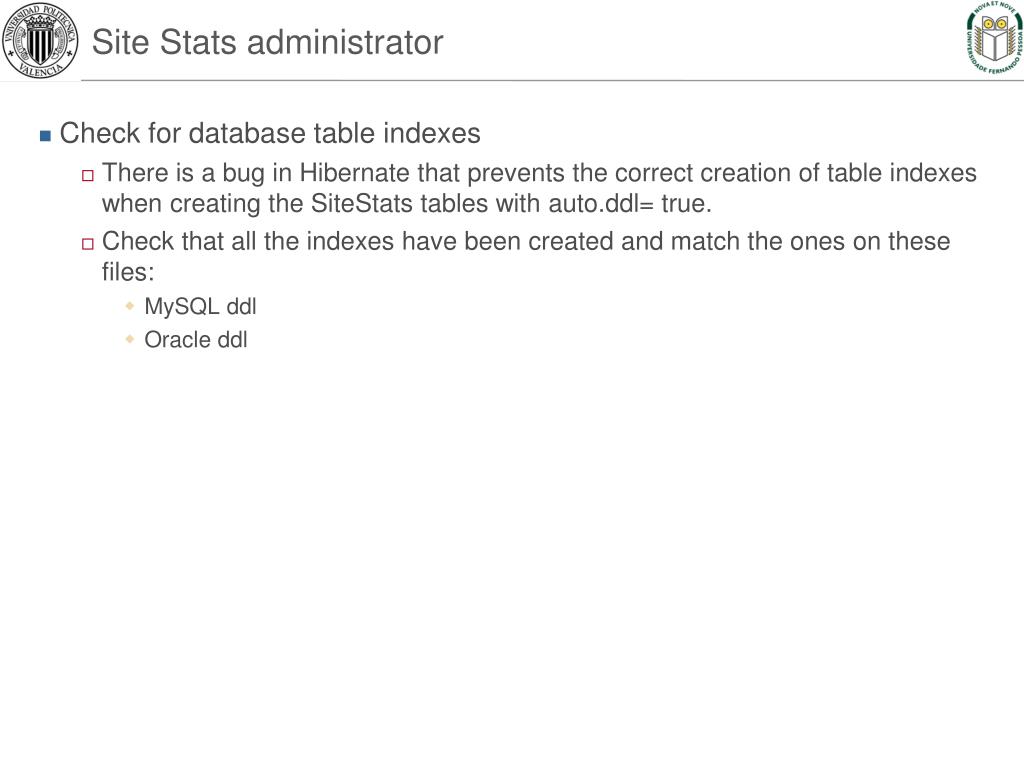Click the Universidad Politecnica Valencia crest logo
Image resolution: width=1024 pixels, height=768 pixels.
pyautogui.click(x=40, y=40)
